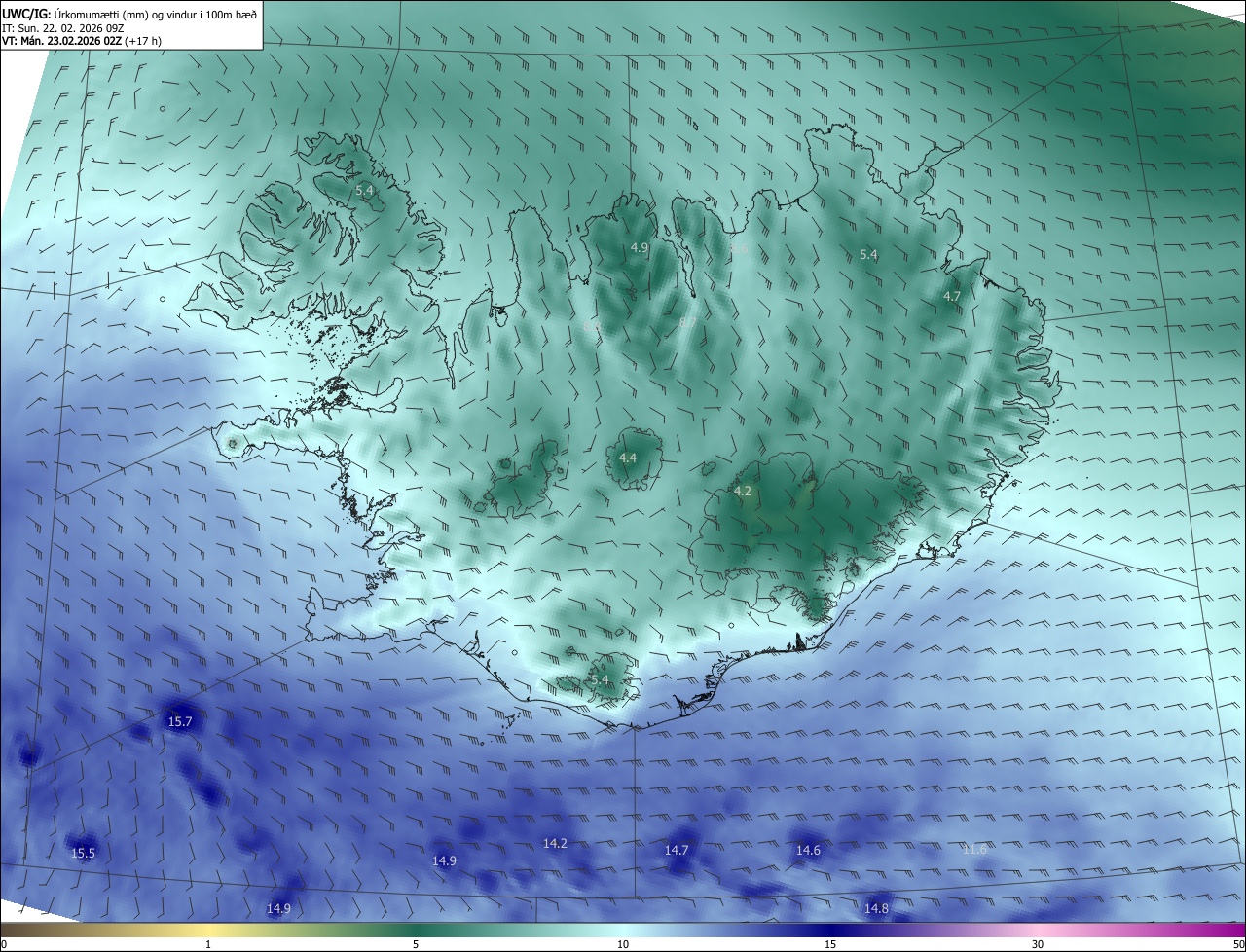Click the 14.6 value label
1246x952 pixels.
coord(808,850)
